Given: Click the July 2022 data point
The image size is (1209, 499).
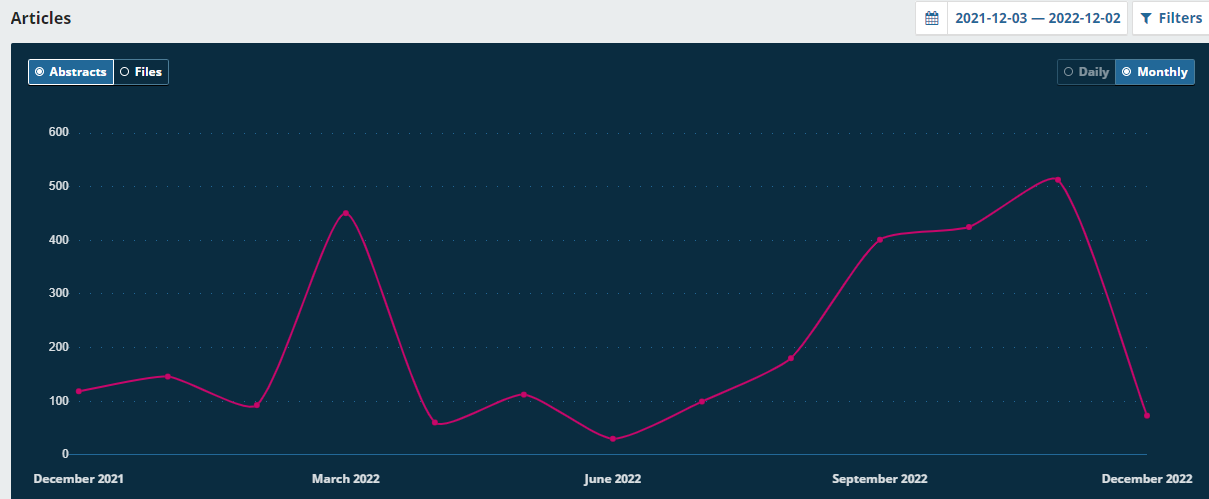Looking at the screenshot, I should coord(702,401).
